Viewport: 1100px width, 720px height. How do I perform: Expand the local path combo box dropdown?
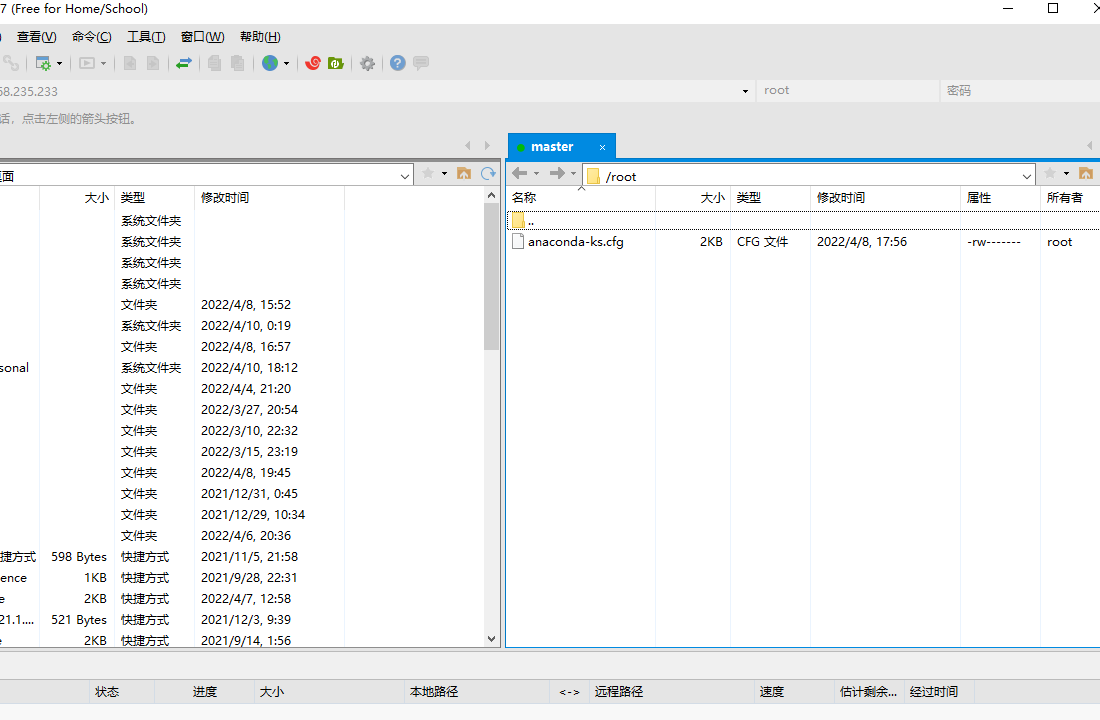(x=405, y=176)
